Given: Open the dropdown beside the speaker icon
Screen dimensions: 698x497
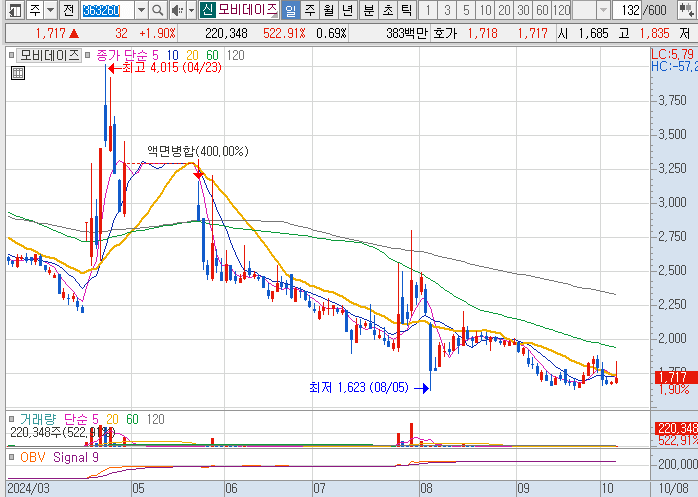Looking at the screenshot, I should (x=191, y=10).
